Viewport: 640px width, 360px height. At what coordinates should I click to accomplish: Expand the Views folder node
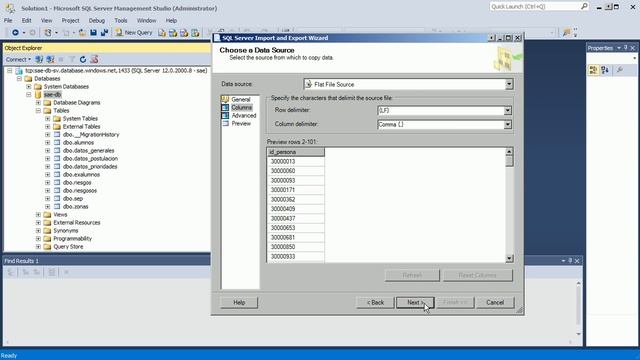pyautogui.click(x=38, y=214)
